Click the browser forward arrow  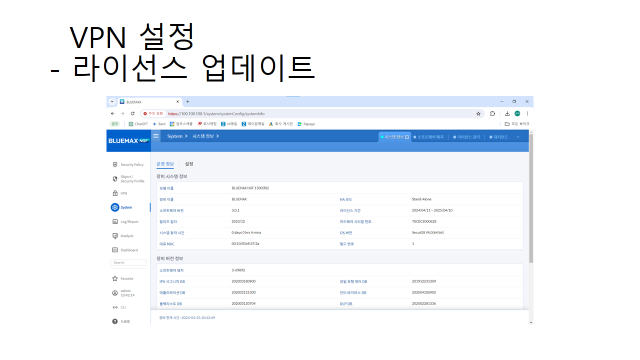pyautogui.click(x=122, y=113)
